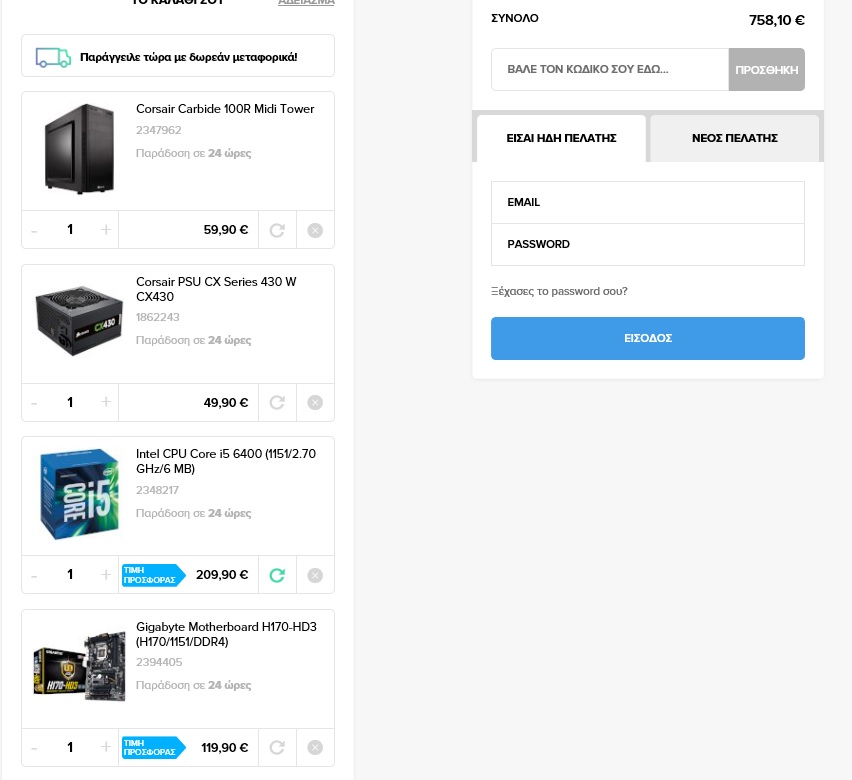
Task: Increase quantity of Gigabyte Motherboard
Action: 106,747
